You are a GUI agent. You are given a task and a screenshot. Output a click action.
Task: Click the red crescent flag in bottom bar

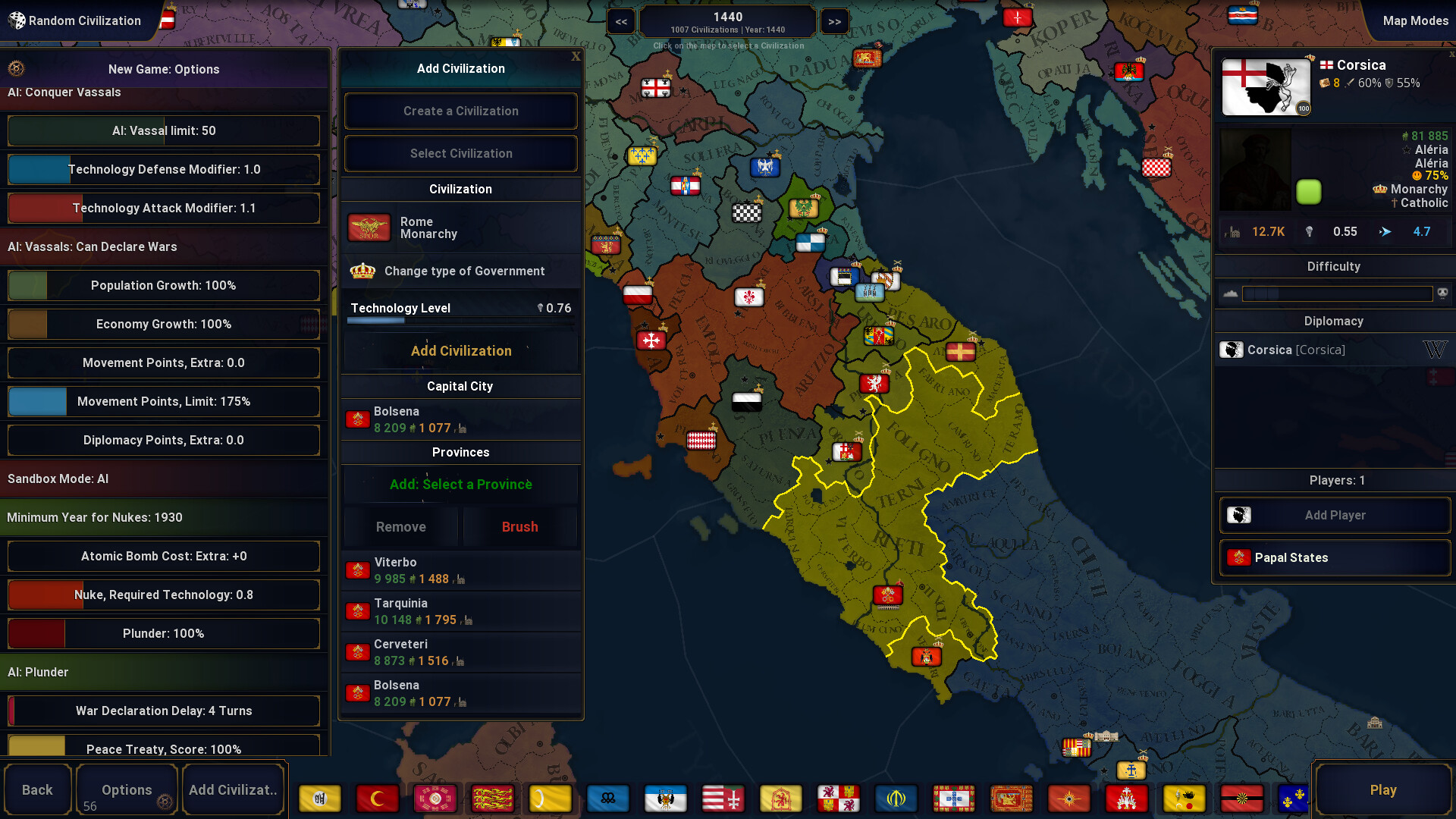click(x=377, y=798)
